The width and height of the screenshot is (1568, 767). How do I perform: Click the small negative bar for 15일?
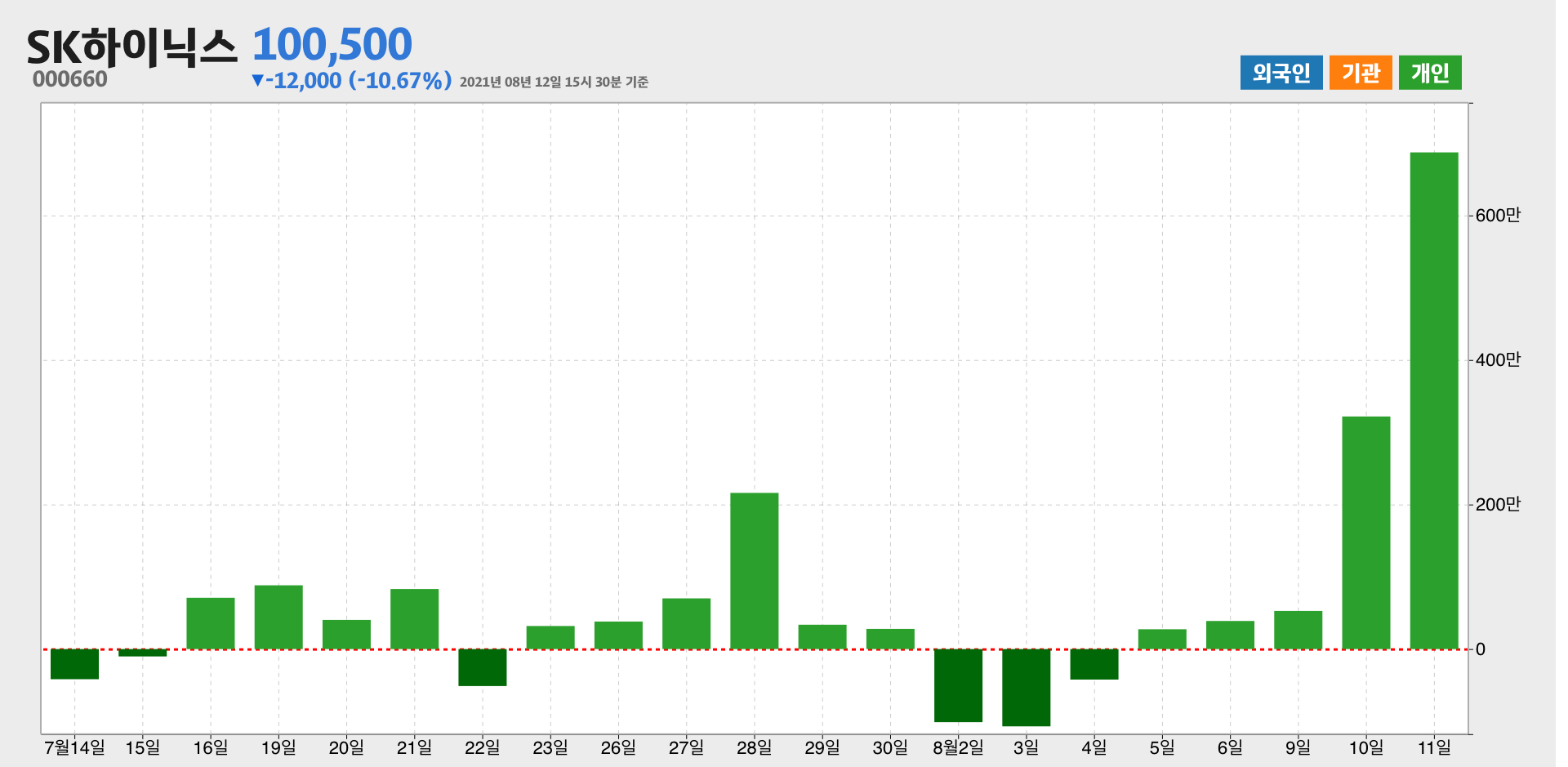(x=142, y=653)
